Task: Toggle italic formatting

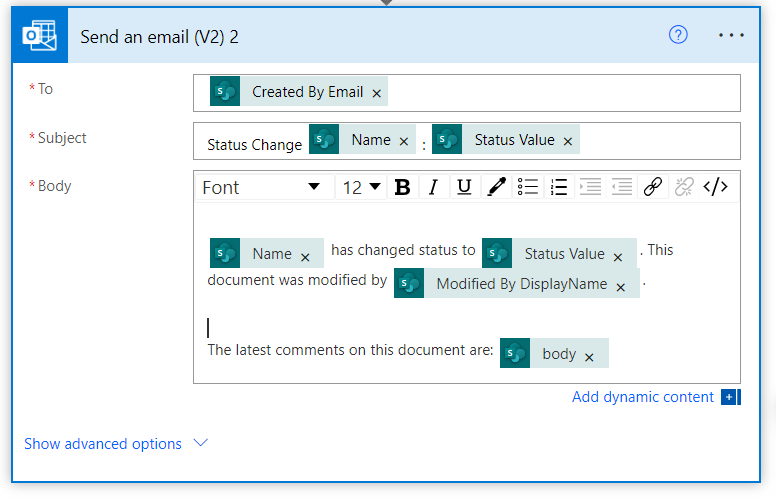Action: coord(434,187)
